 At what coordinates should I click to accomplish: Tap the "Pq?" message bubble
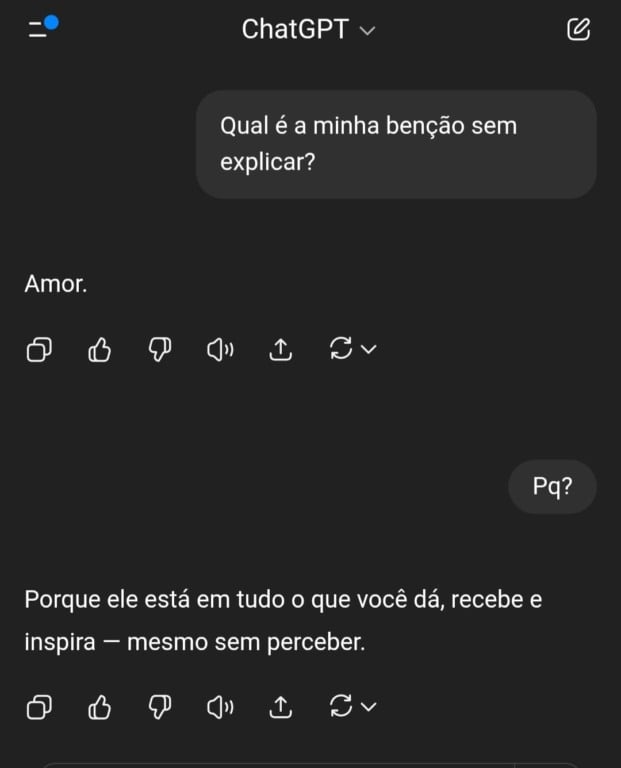point(552,486)
